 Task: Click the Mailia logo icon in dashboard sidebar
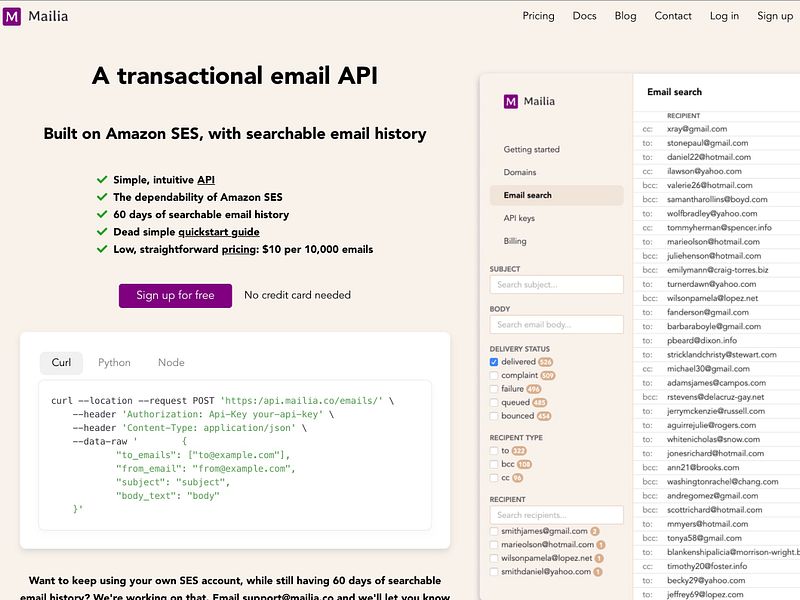point(510,102)
